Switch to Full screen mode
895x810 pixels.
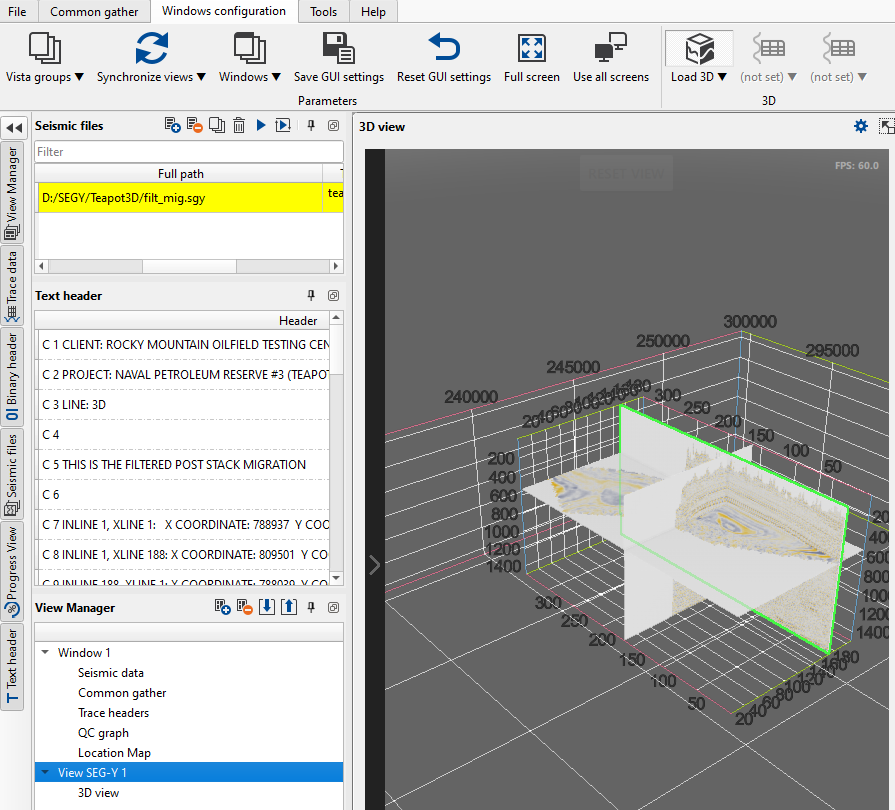pos(531,48)
